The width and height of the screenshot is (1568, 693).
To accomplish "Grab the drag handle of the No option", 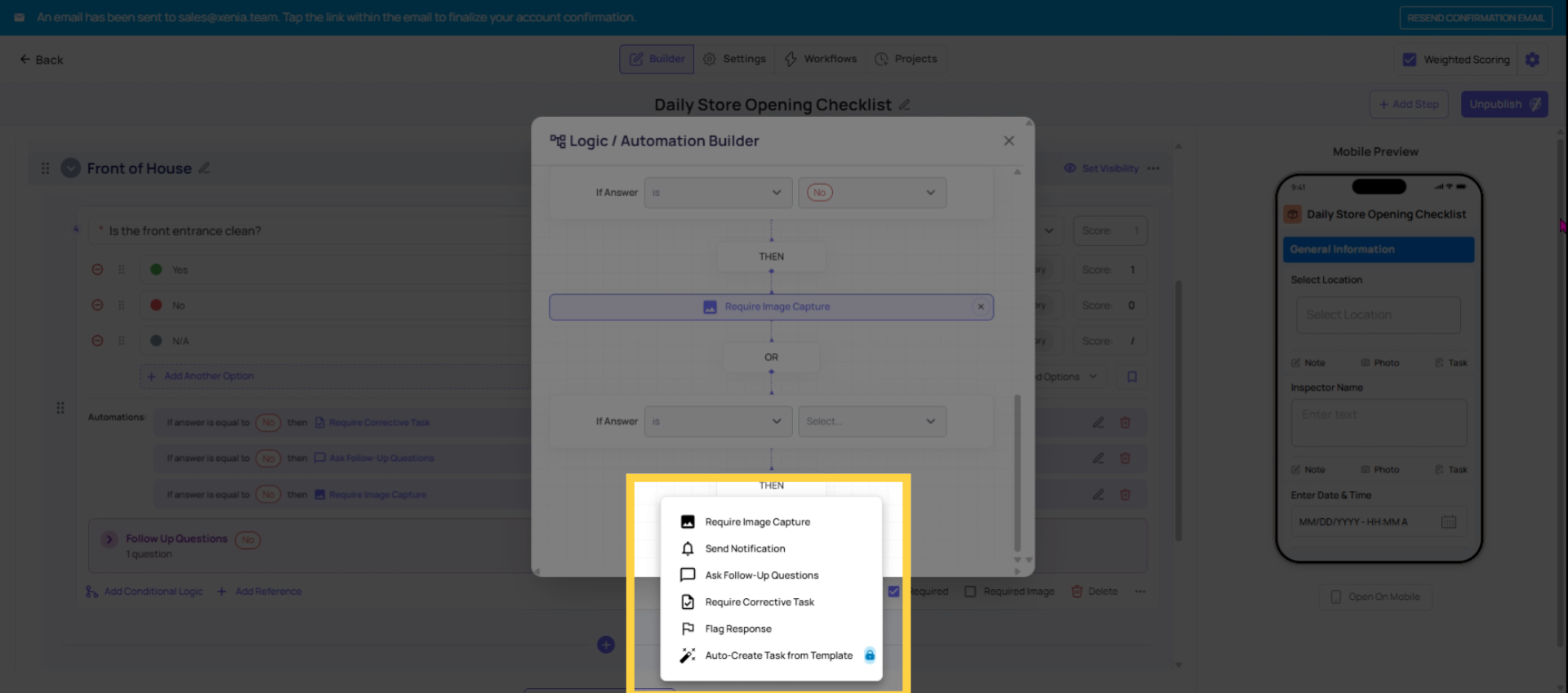I will [122, 306].
